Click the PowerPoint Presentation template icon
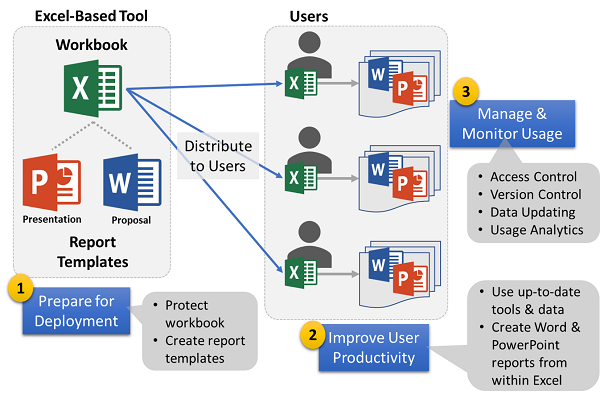 pyautogui.click(x=52, y=182)
